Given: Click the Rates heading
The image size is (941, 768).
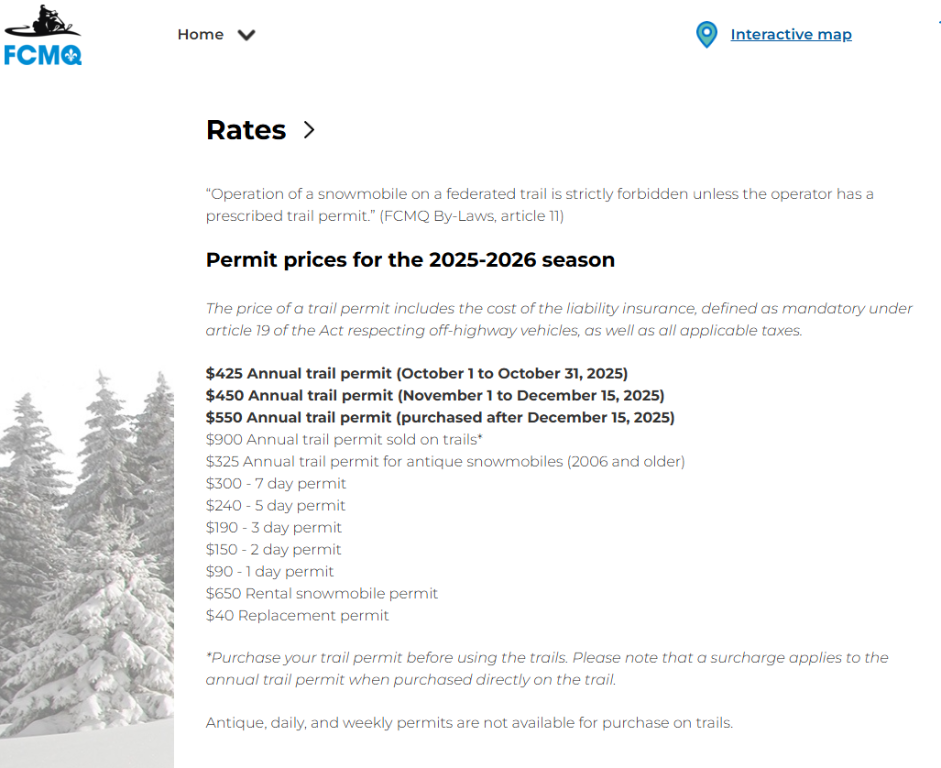Looking at the screenshot, I should pyautogui.click(x=246, y=130).
